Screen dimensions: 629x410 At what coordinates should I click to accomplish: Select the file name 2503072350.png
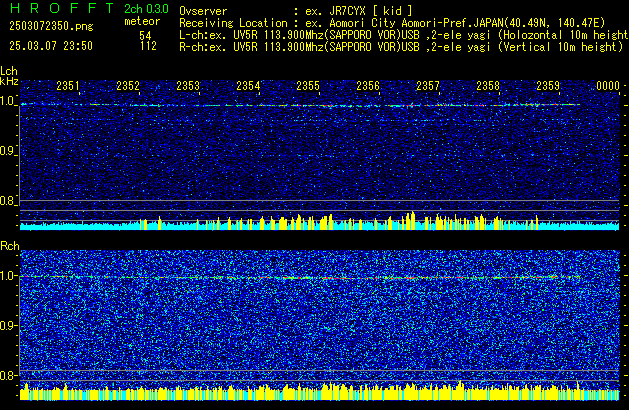point(51,26)
